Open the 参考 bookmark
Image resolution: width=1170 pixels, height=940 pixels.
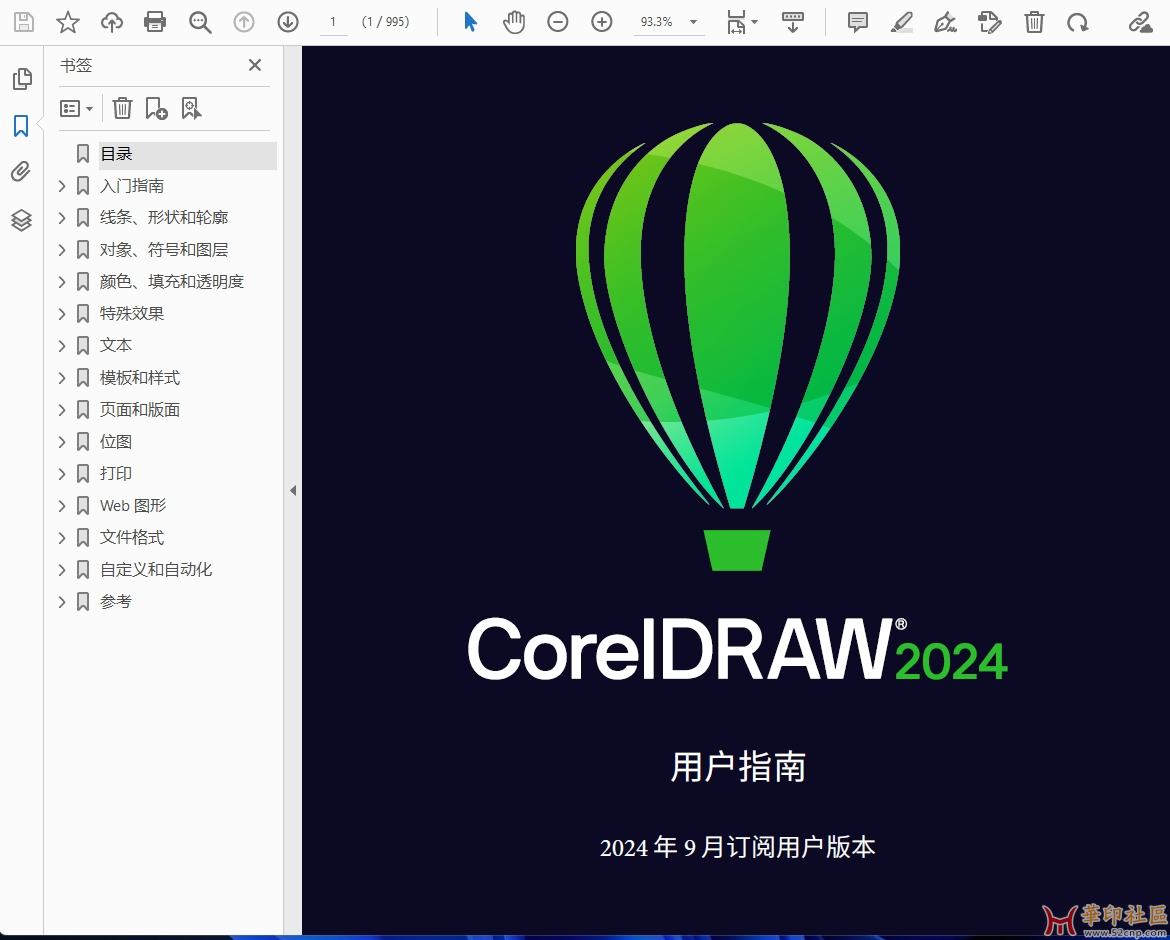coord(116,602)
